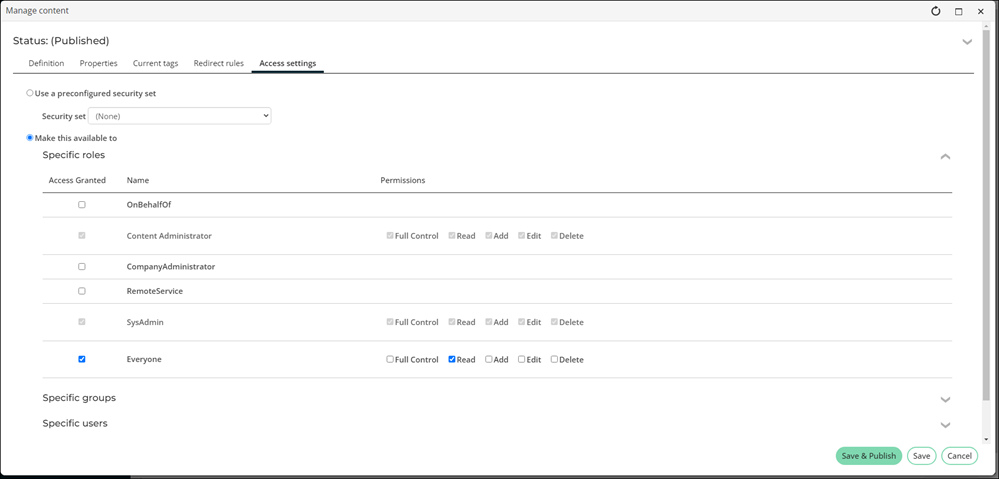This screenshot has height=479, width=1000.
Task: Click the refresh icon in title bar
Action: (x=936, y=11)
